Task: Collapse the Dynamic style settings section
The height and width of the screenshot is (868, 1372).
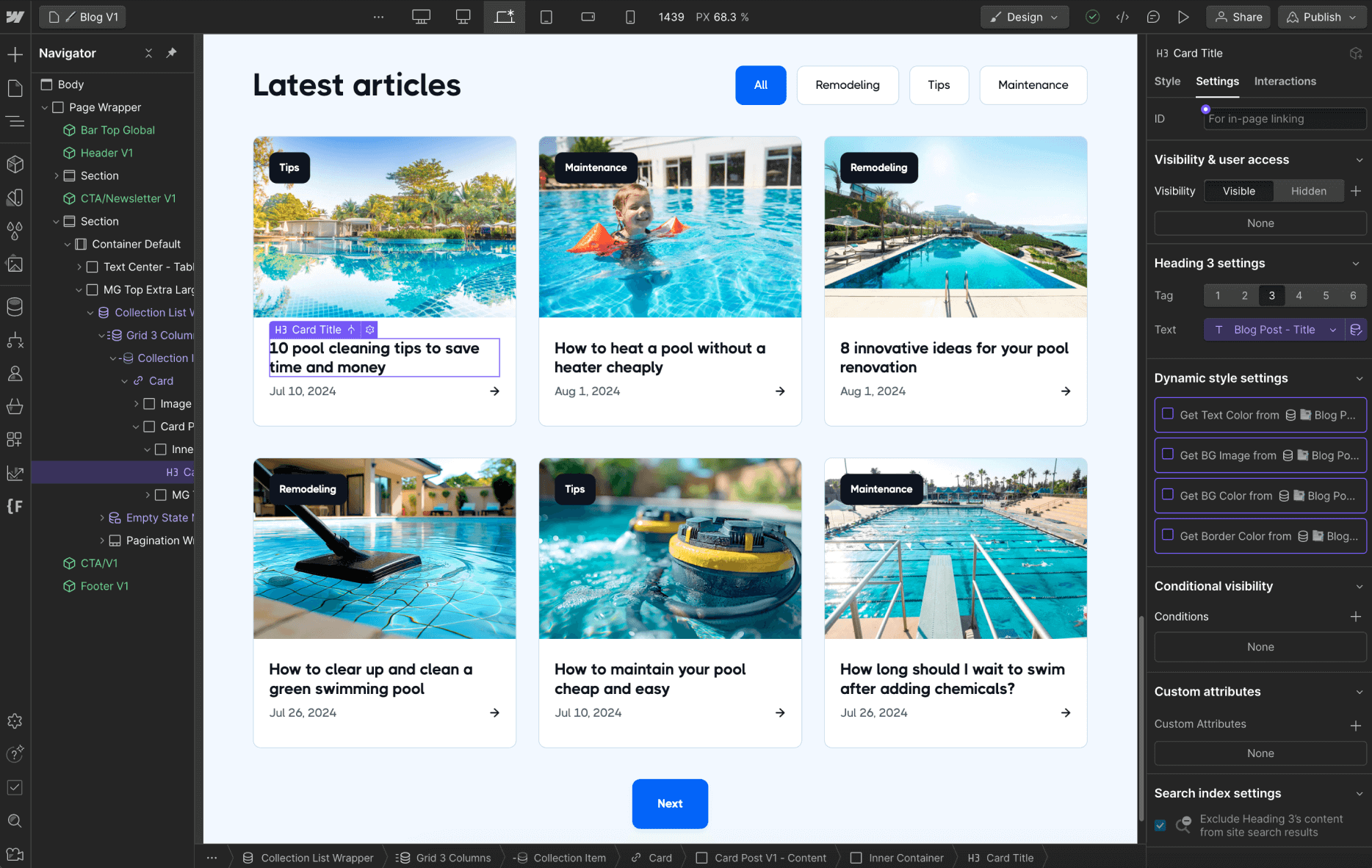Action: (1359, 377)
